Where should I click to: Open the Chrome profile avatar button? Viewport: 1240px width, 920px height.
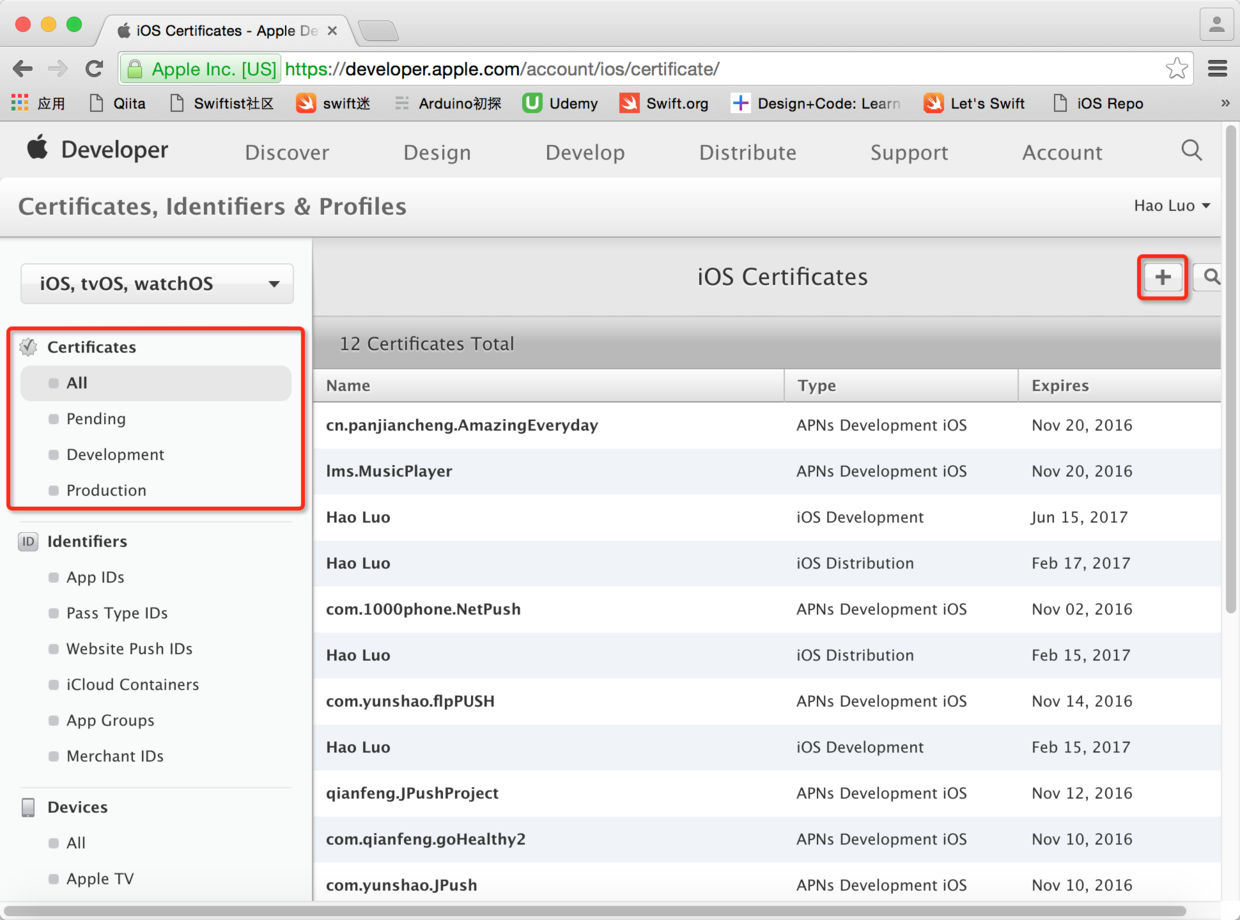click(1216, 25)
